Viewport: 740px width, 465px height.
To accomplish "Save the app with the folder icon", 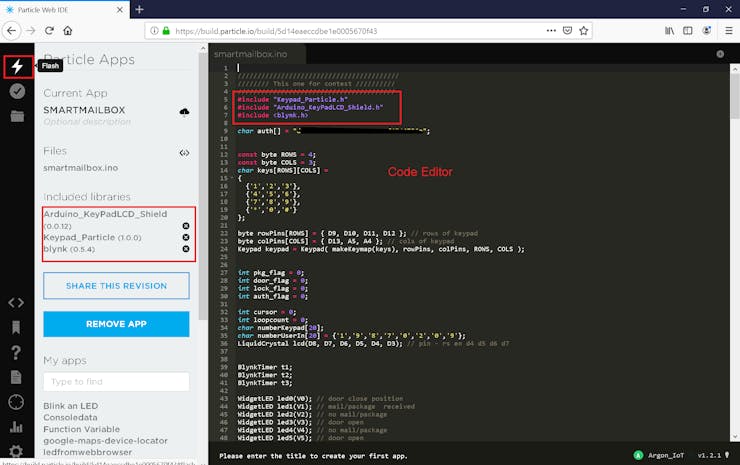I will pos(17,116).
